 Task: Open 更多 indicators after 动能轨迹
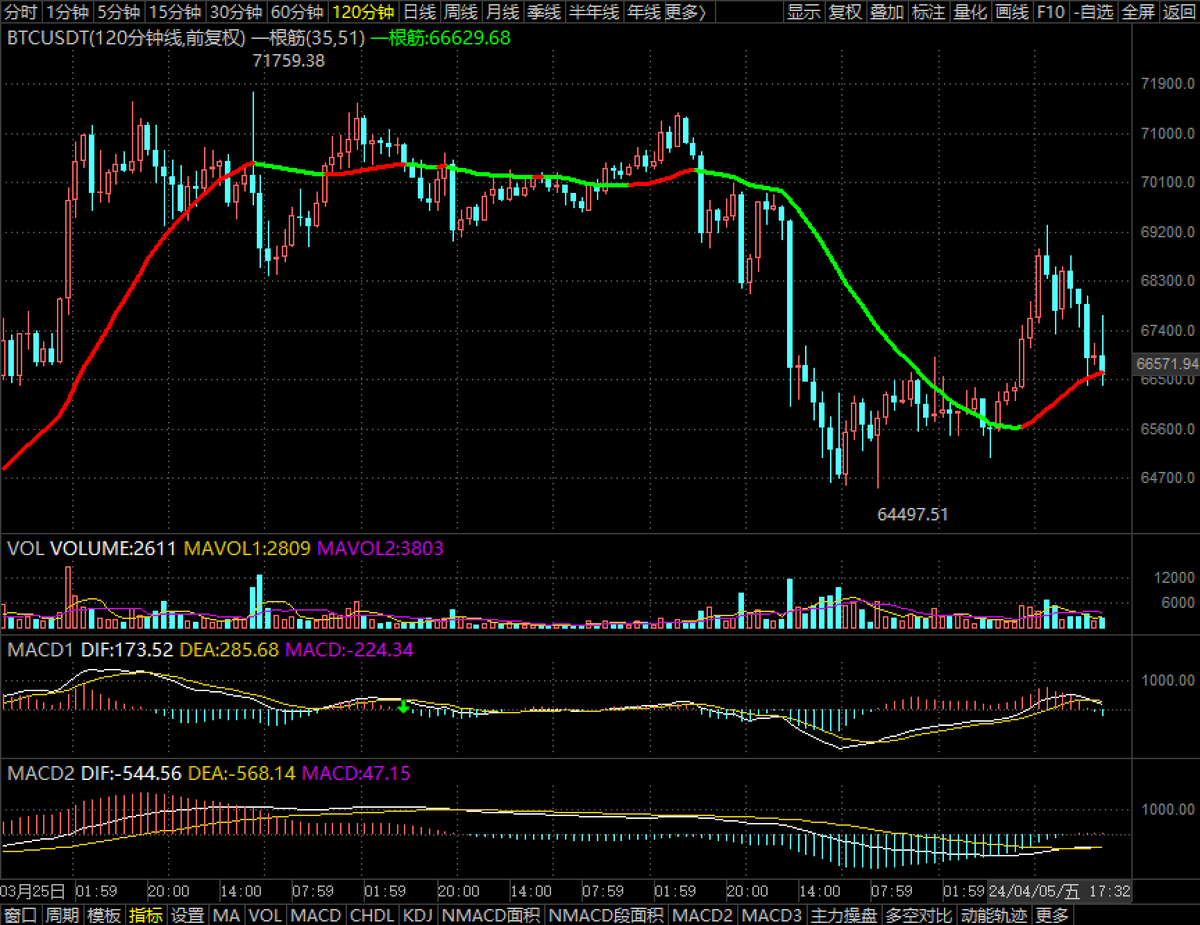point(1052,915)
